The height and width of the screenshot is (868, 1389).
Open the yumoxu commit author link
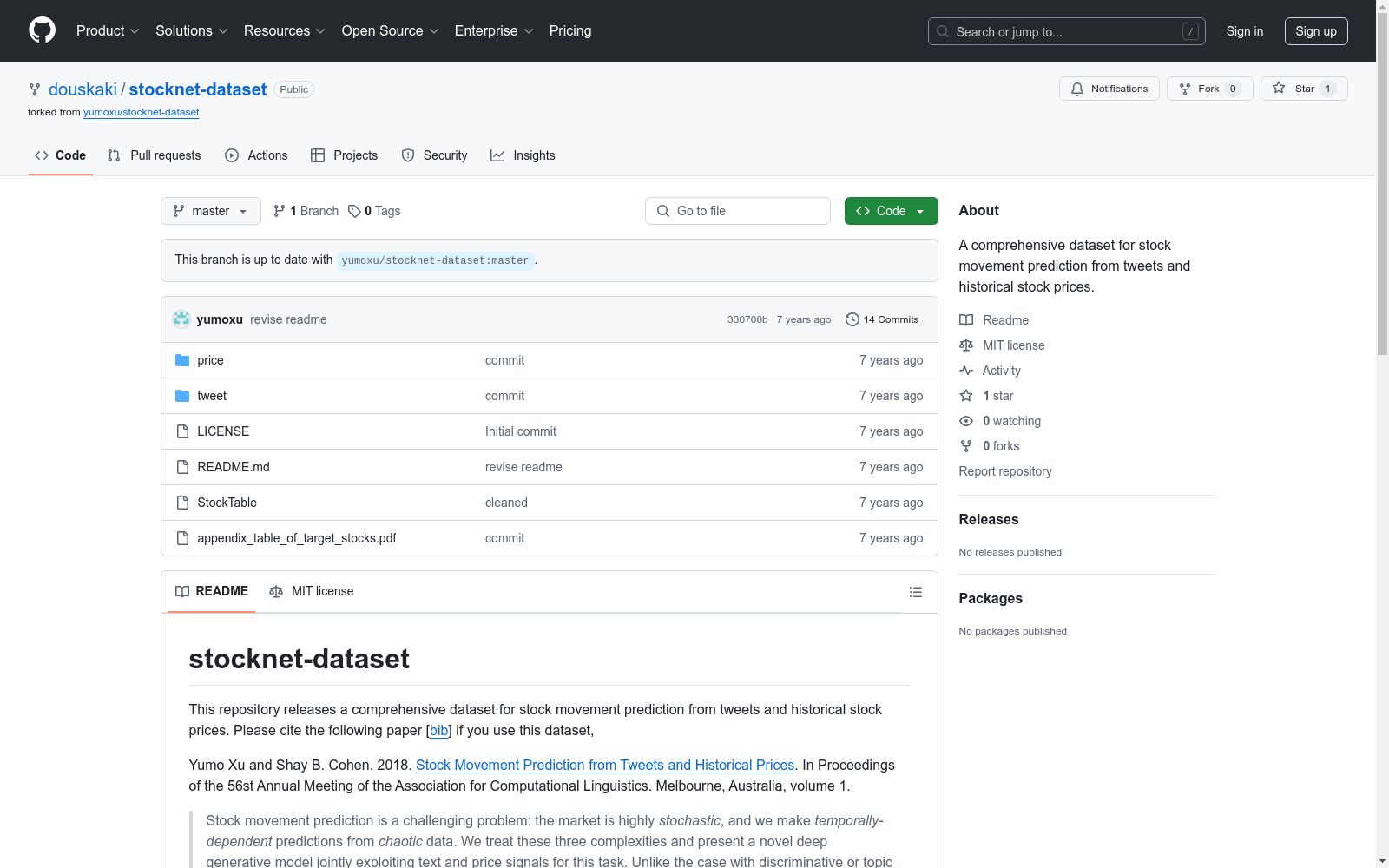pyautogui.click(x=220, y=319)
